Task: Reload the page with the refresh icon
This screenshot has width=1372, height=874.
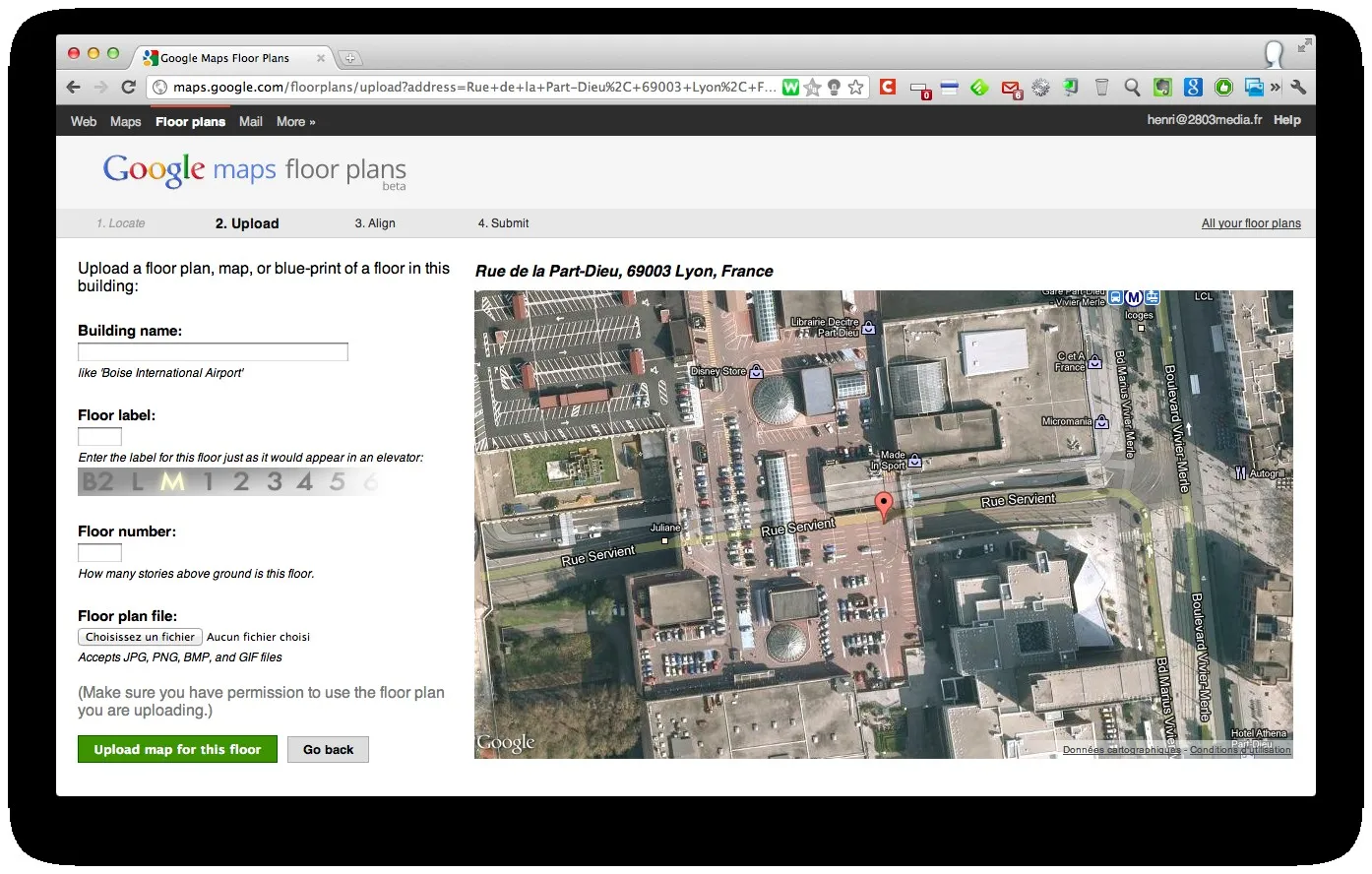Action: coord(128,88)
